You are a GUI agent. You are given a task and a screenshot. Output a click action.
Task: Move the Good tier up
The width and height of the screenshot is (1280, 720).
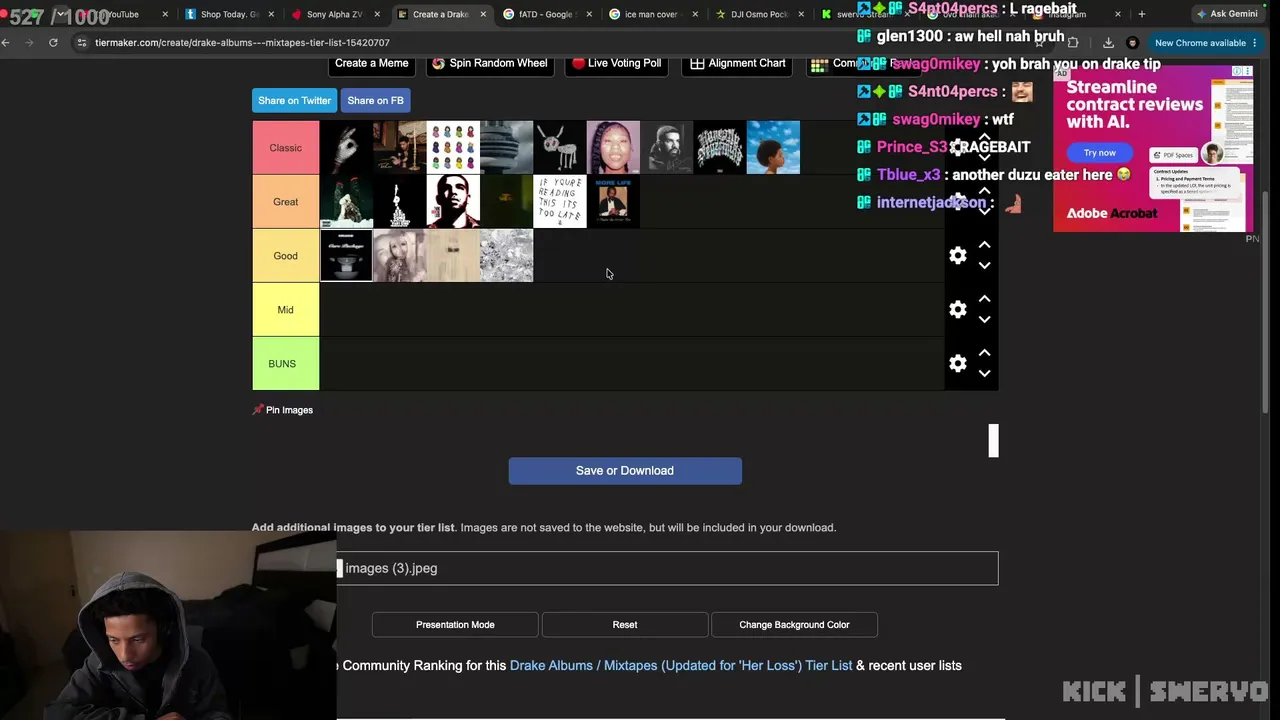click(x=984, y=245)
